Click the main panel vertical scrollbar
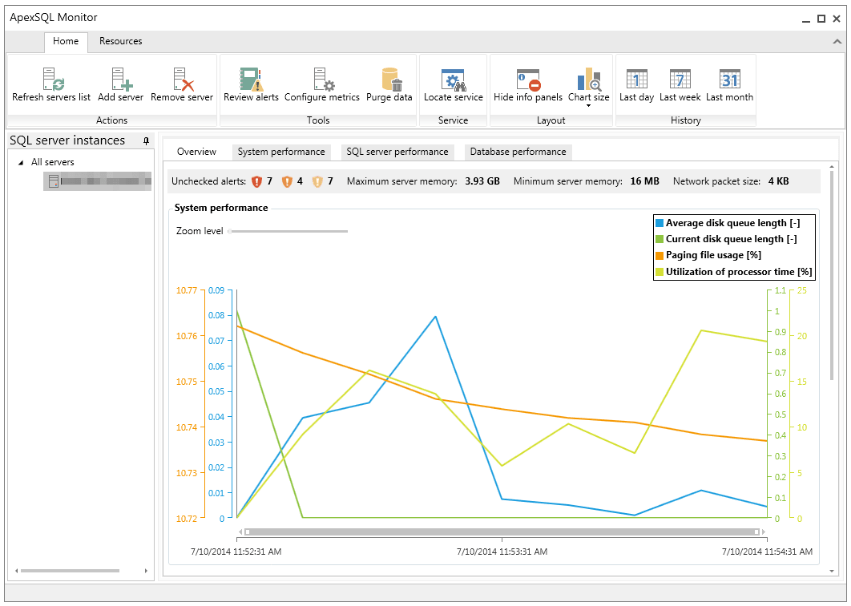The height and width of the screenshot is (606, 851). [x=831, y=276]
